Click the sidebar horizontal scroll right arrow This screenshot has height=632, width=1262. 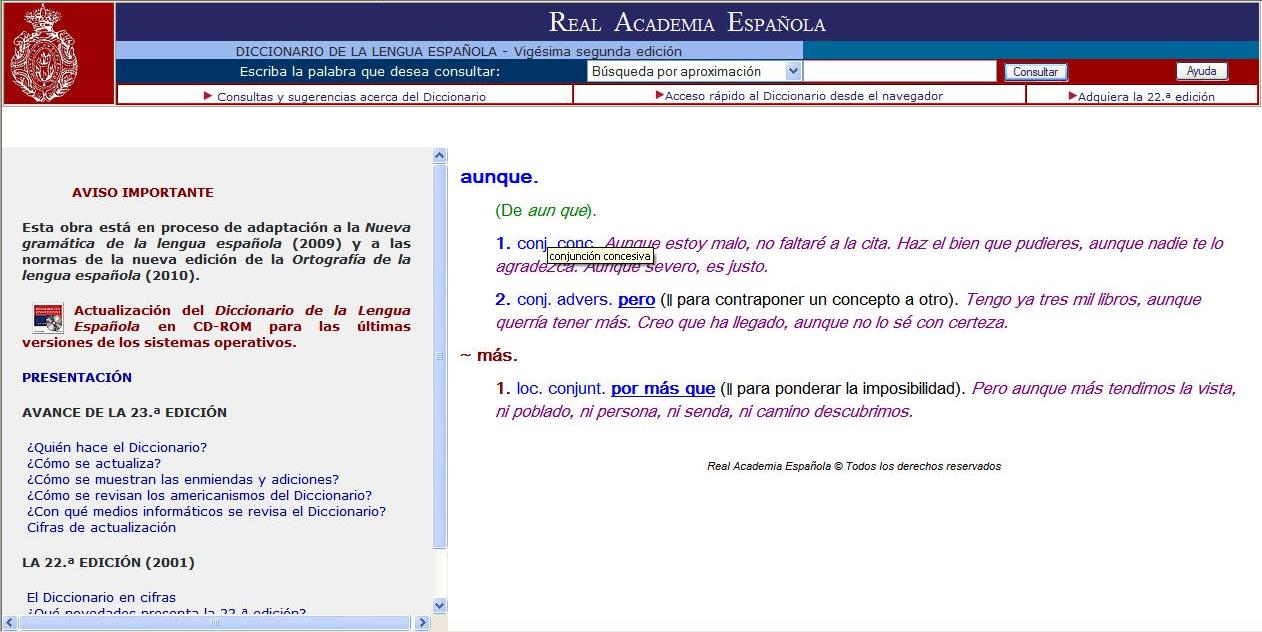(422, 623)
